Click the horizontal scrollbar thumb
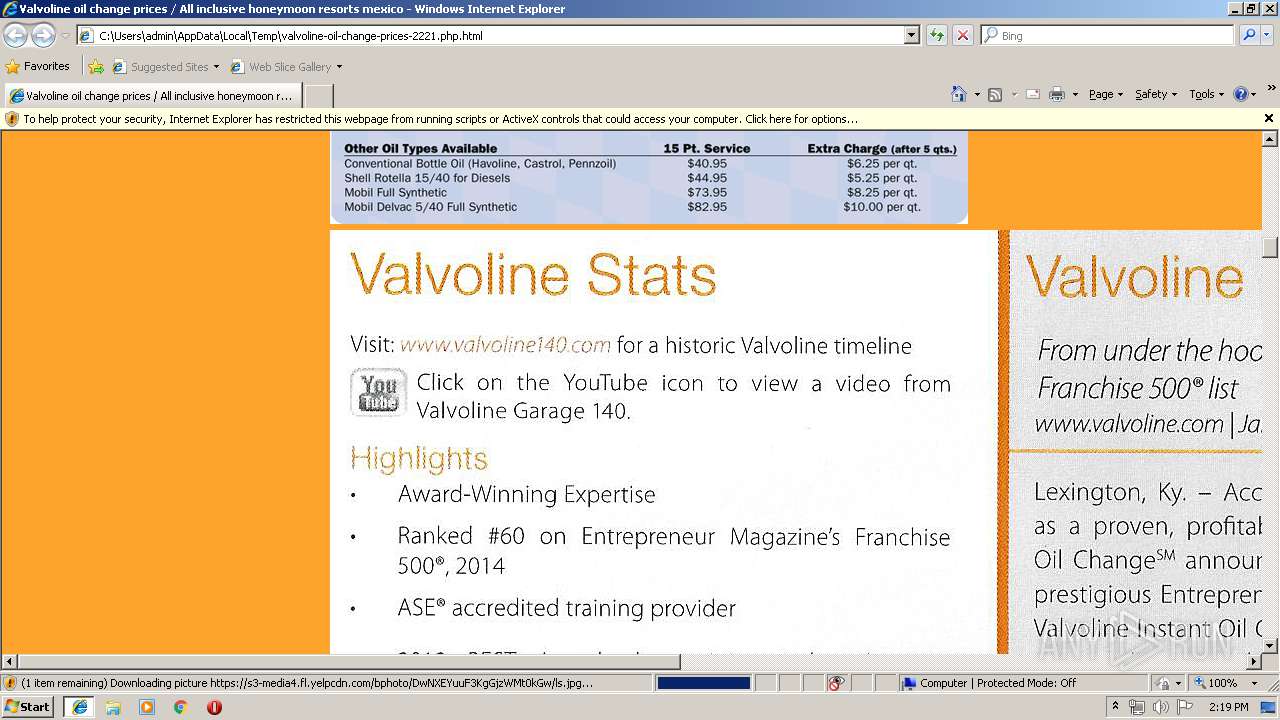Screen dimensions: 1280x720 350,662
